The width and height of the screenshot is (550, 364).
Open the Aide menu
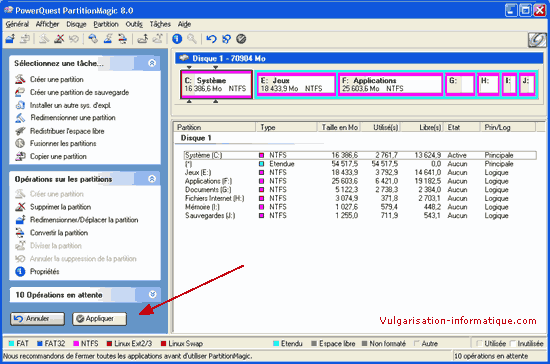click(x=184, y=24)
